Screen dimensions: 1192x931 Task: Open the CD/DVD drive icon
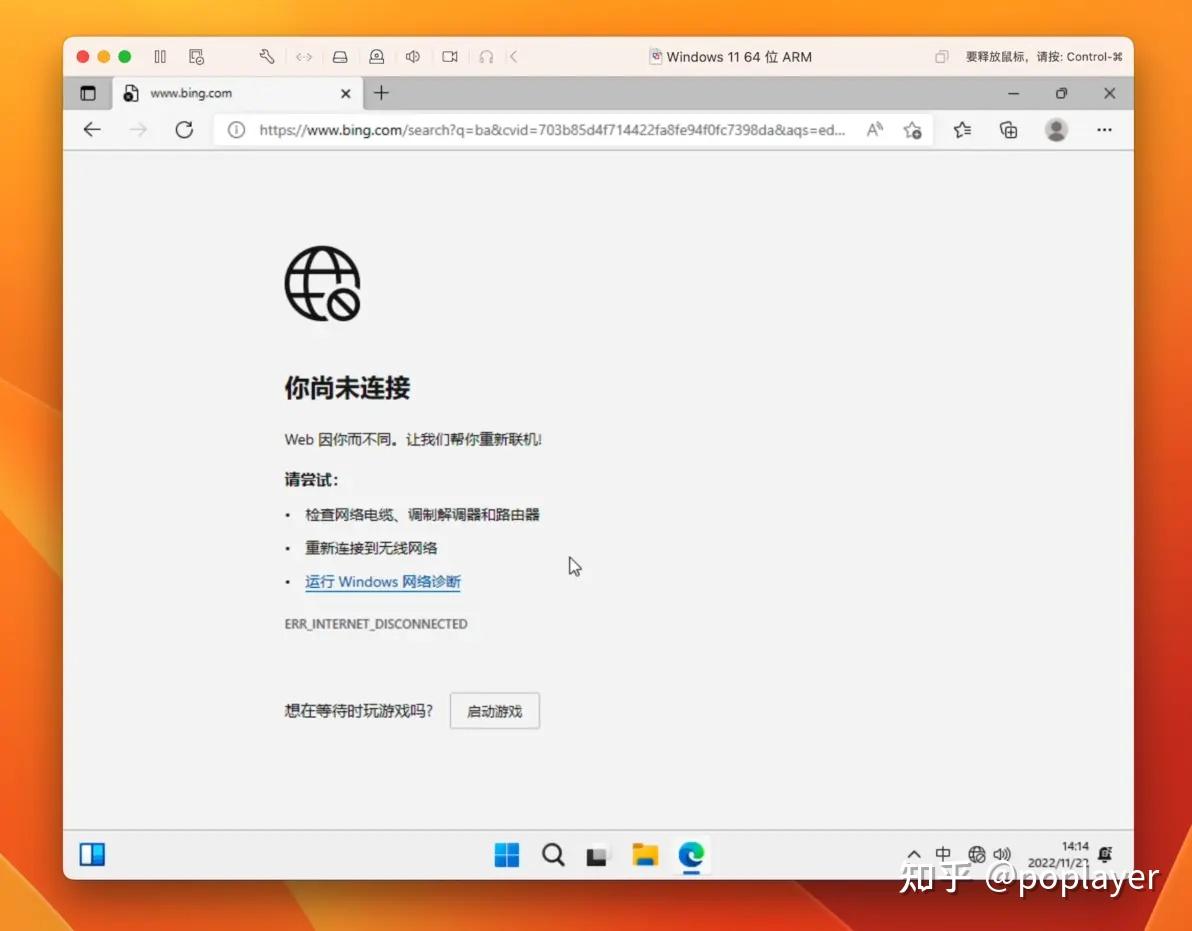(x=376, y=56)
